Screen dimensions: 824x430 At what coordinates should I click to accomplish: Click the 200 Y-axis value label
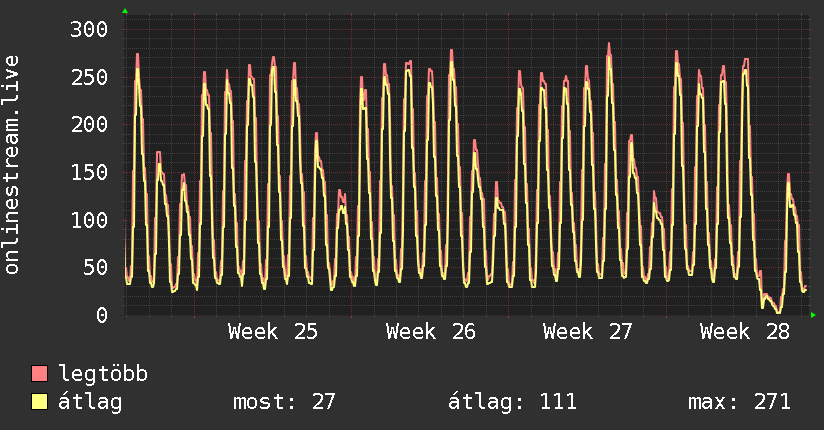coord(89,125)
